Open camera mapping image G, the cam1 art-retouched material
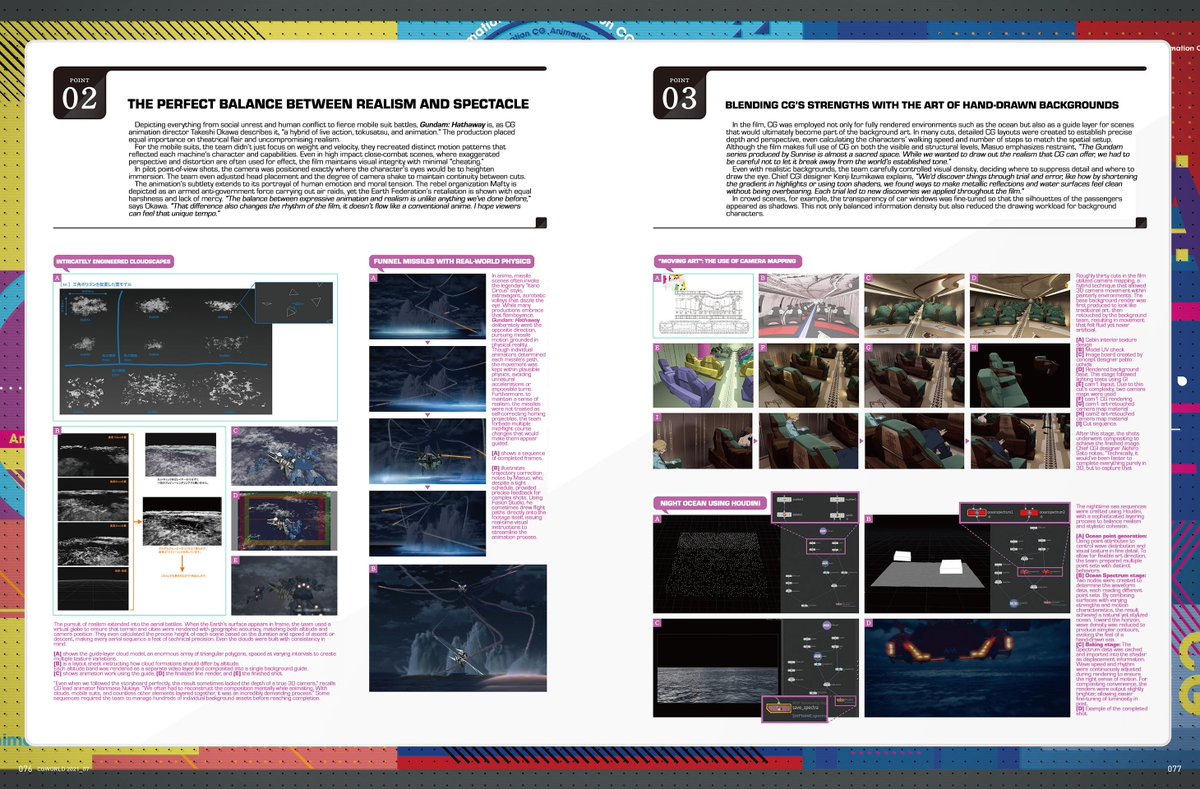The width and height of the screenshot is (1200, 789). coord(914,373)
